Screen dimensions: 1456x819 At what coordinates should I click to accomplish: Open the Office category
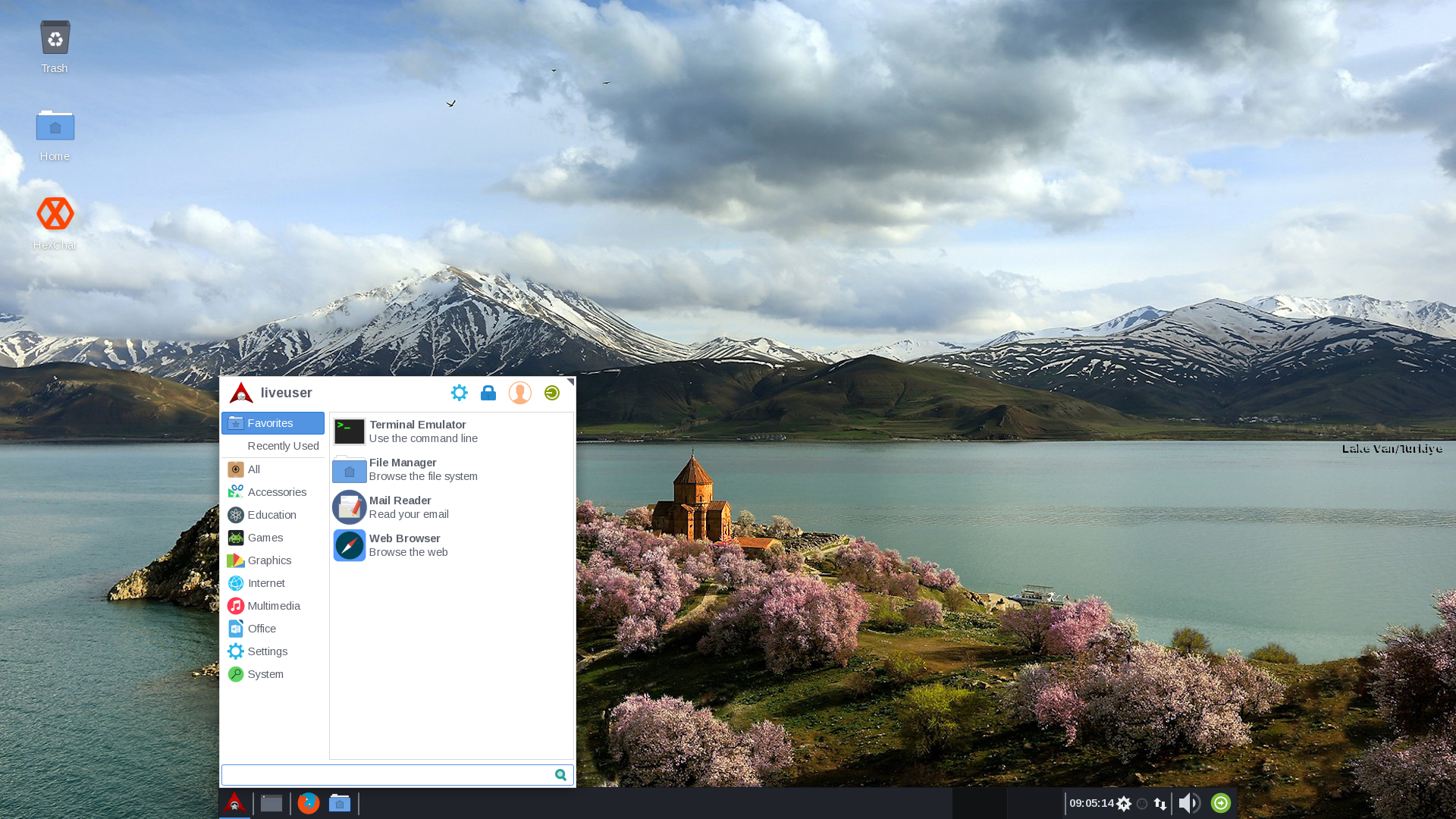(x=273, y=629)
